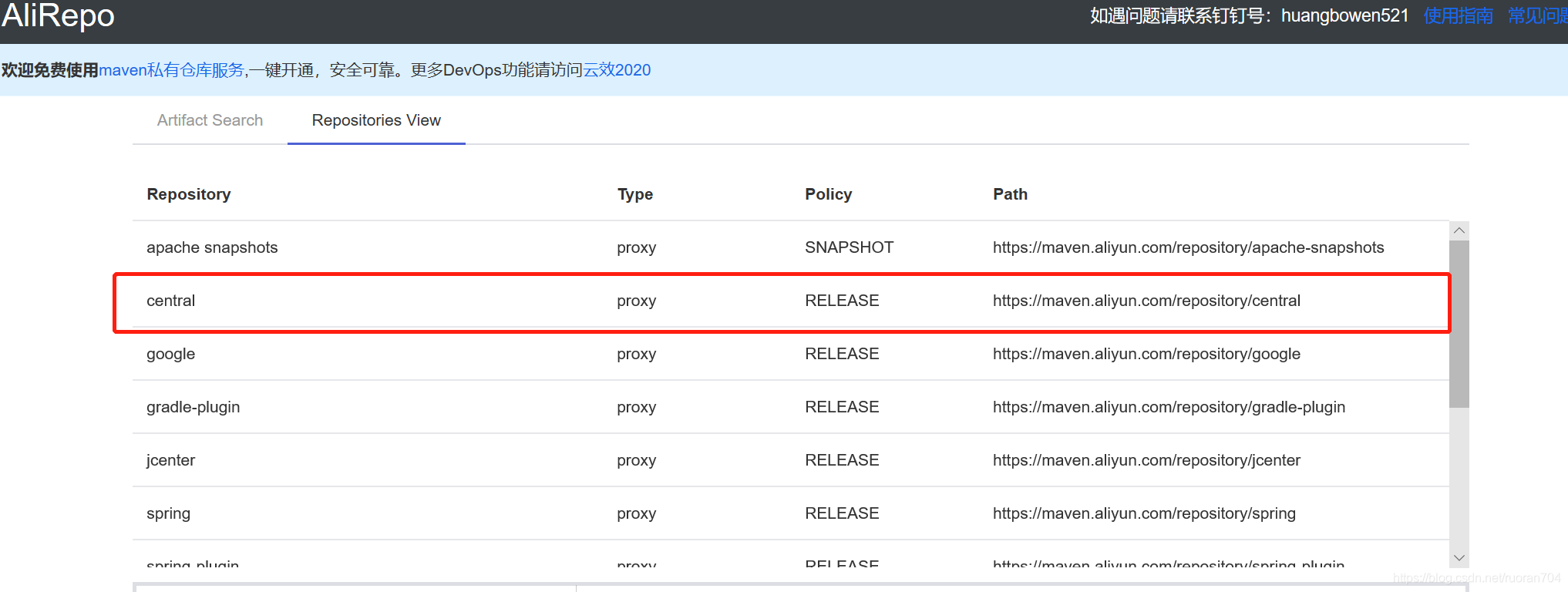Viewport: 1568px width, 592px height.
Task: Select the jcenter repository name
Action: coord(170,460)
